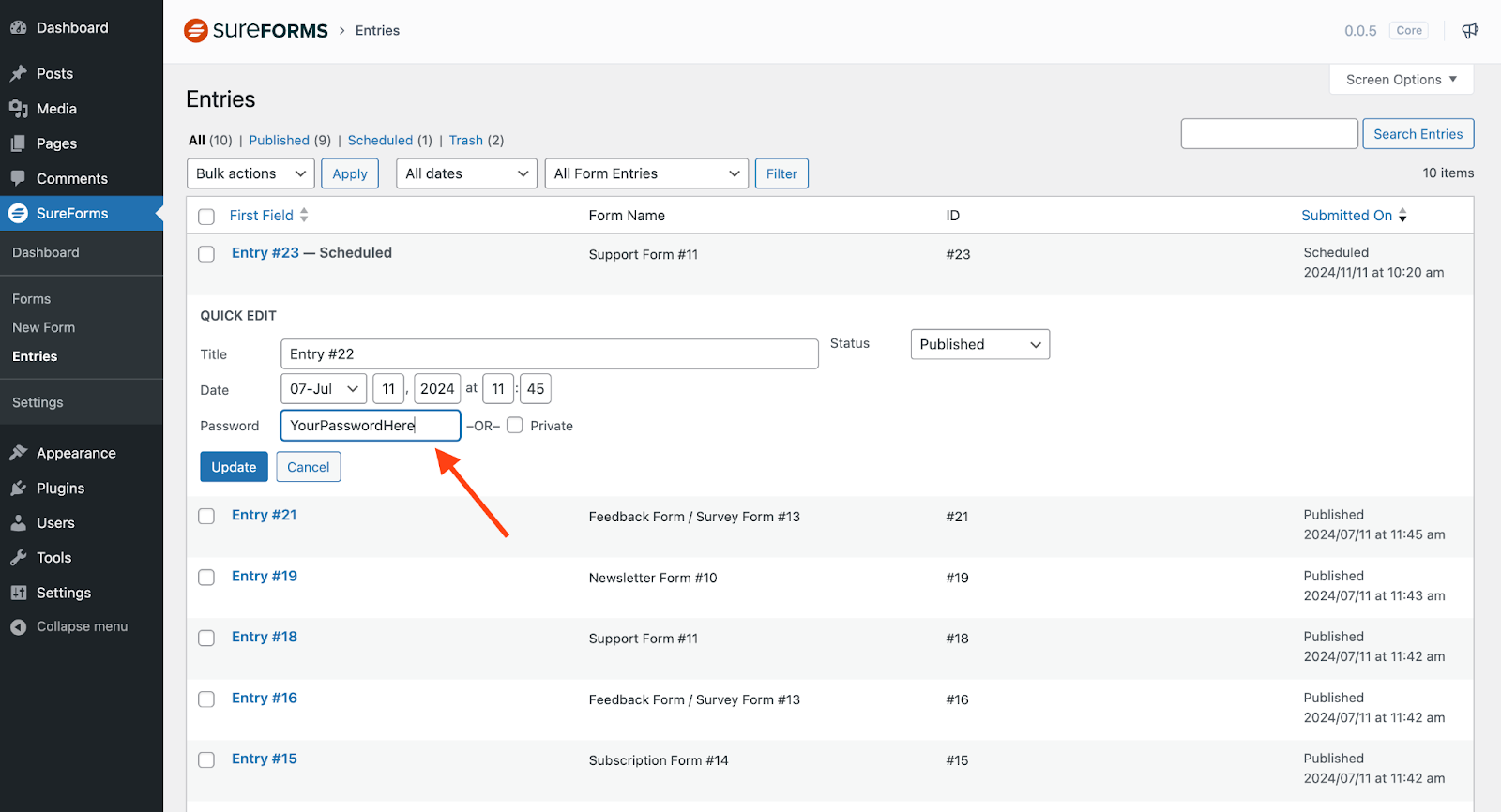This screenshot has width=1501, height=812.
Task: Sort by the Submitted On column header
Action: point(1346,215)
